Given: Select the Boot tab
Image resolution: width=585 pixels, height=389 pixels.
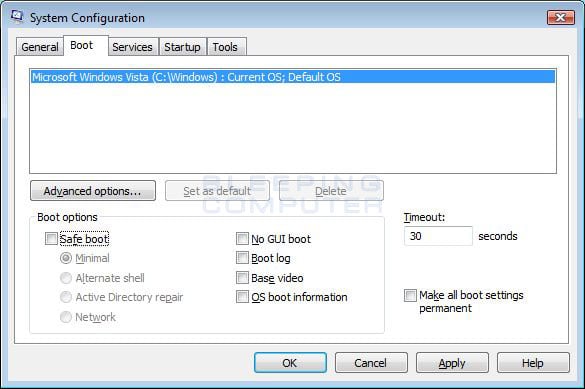Looking at the screenshot, I should tap(82, 46).
